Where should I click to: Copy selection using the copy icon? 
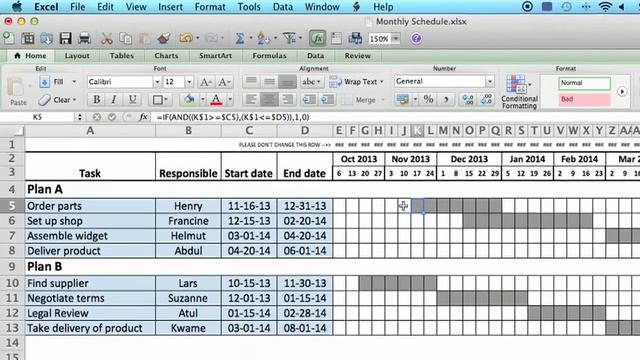coord(125,38)
